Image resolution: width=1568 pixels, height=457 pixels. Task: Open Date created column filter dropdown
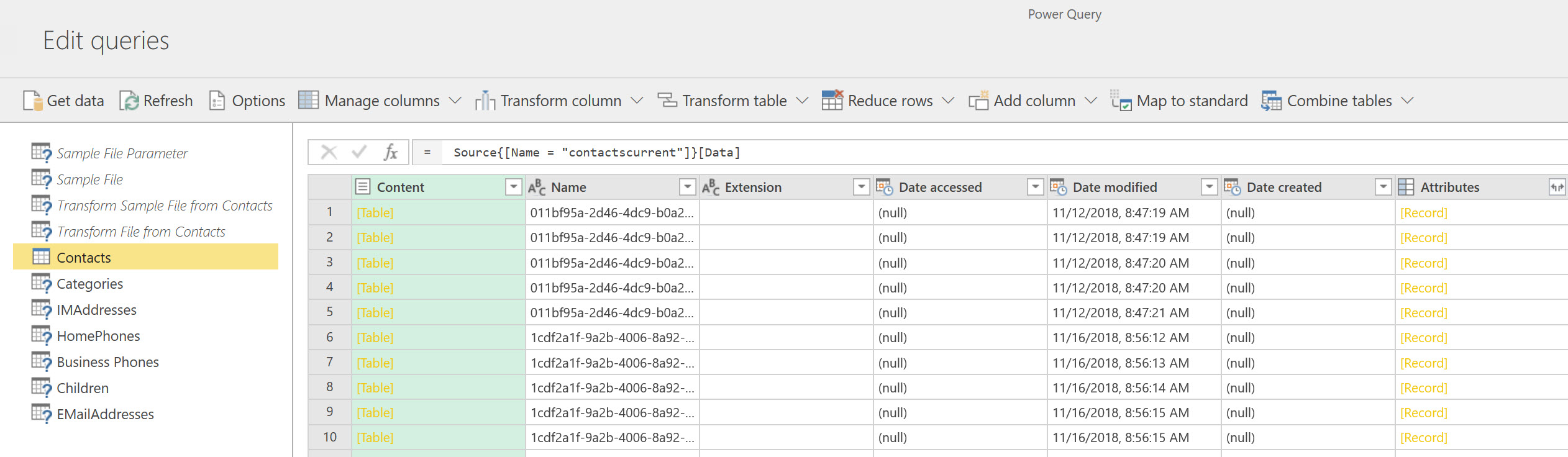pos(1383,187)
